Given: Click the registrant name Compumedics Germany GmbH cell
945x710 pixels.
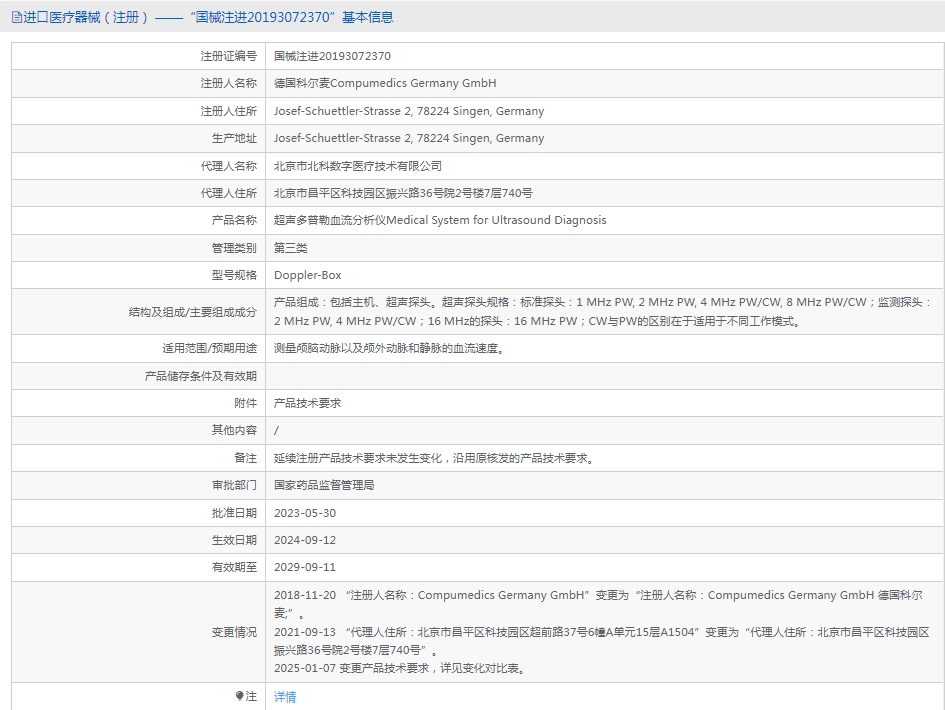Looking at the screenshot, I should 385,84.
